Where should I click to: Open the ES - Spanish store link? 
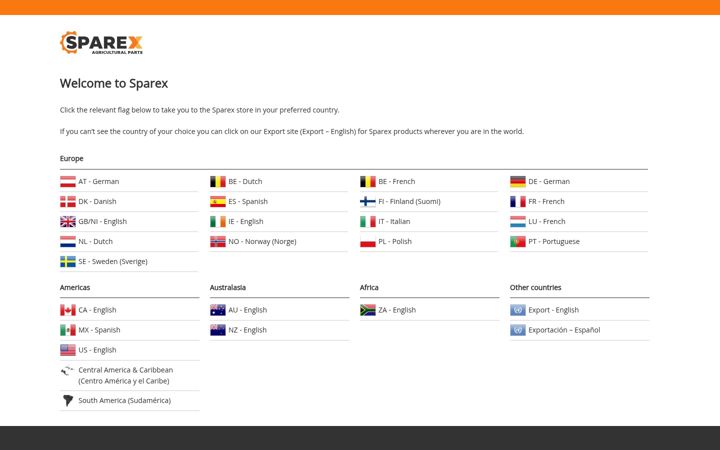[248, 202]
